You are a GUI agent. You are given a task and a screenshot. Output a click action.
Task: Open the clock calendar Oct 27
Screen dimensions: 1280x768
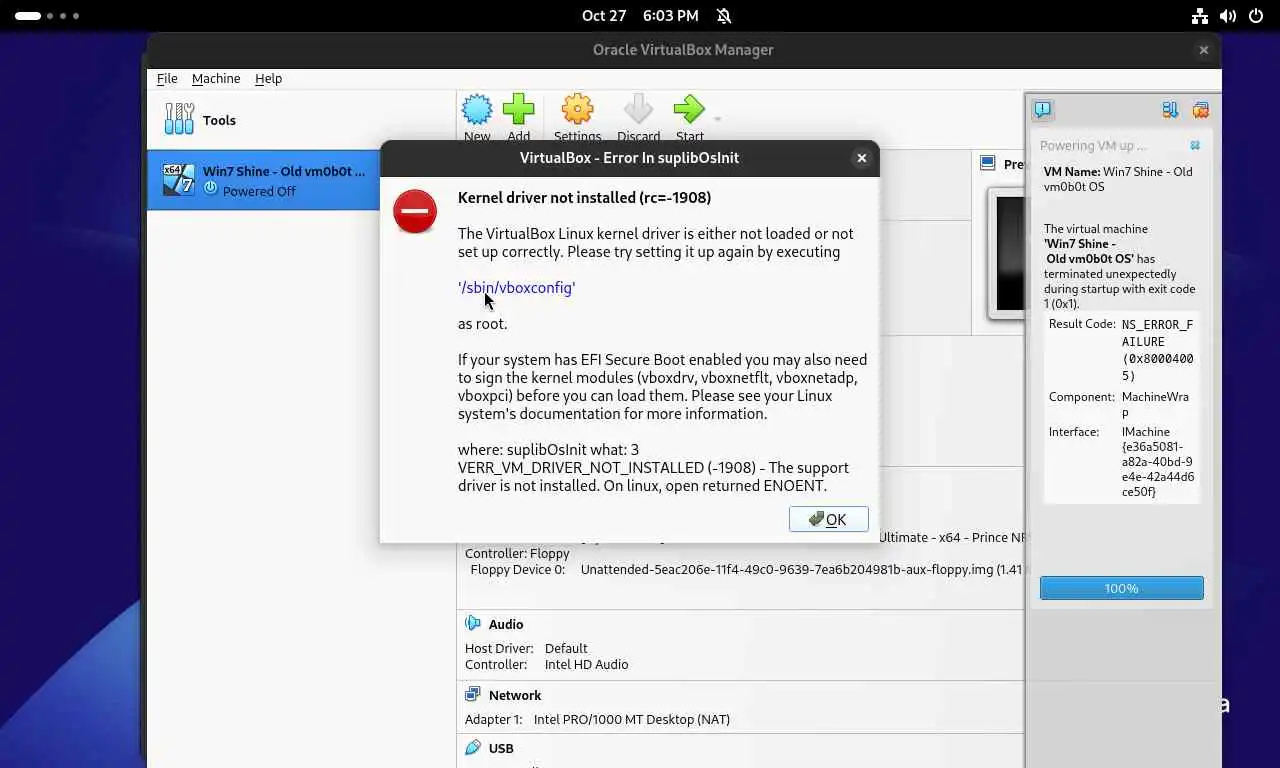tap(640, 16)
